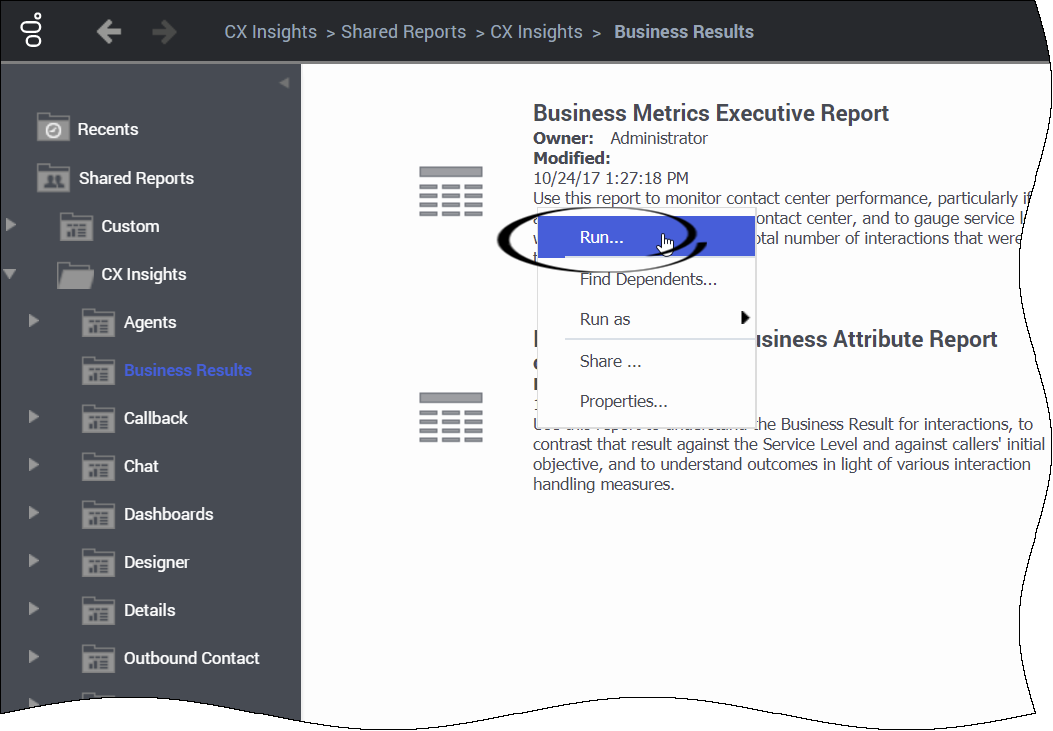Select the Agents report folder icon
1053x731 pixels.
click(x=98, y=322)
